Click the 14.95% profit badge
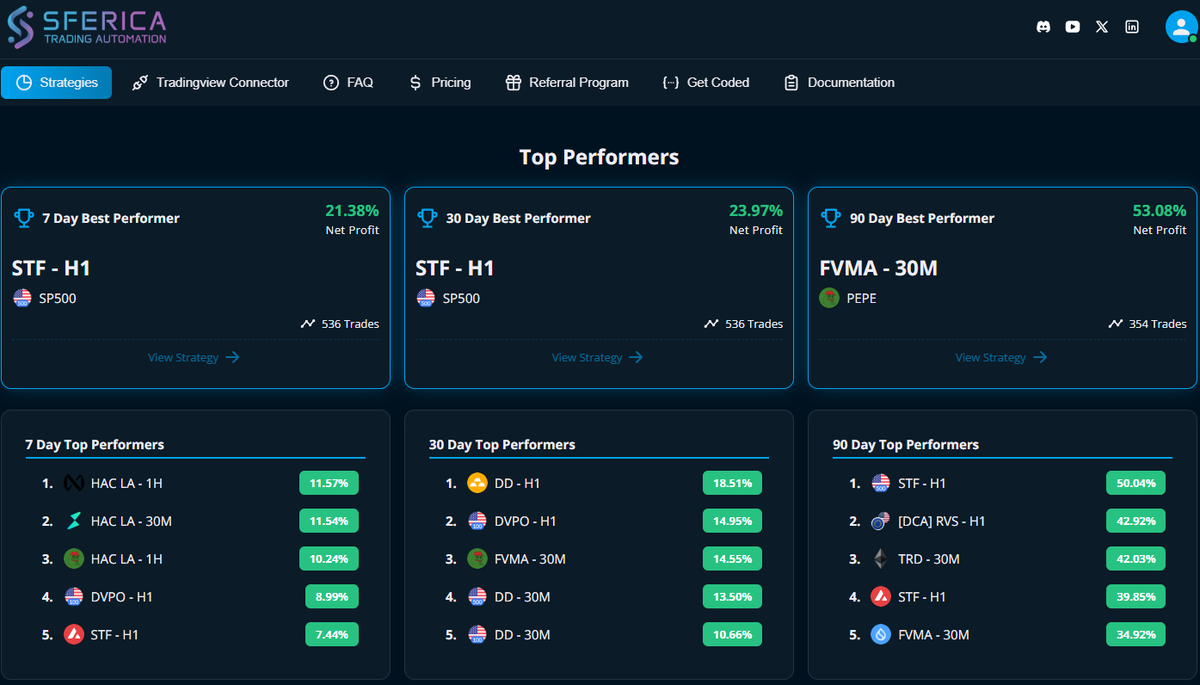The image size is (1200, 685). coord(733,521)
